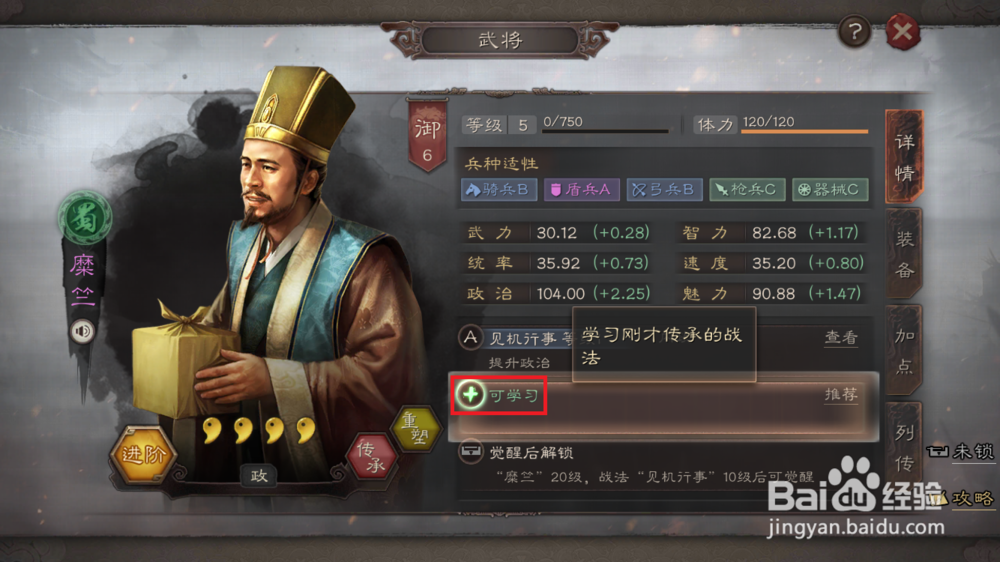The image size is (1000, 562).
Task: Click the 进阶 hexagon button
Action: coord(142,454)
